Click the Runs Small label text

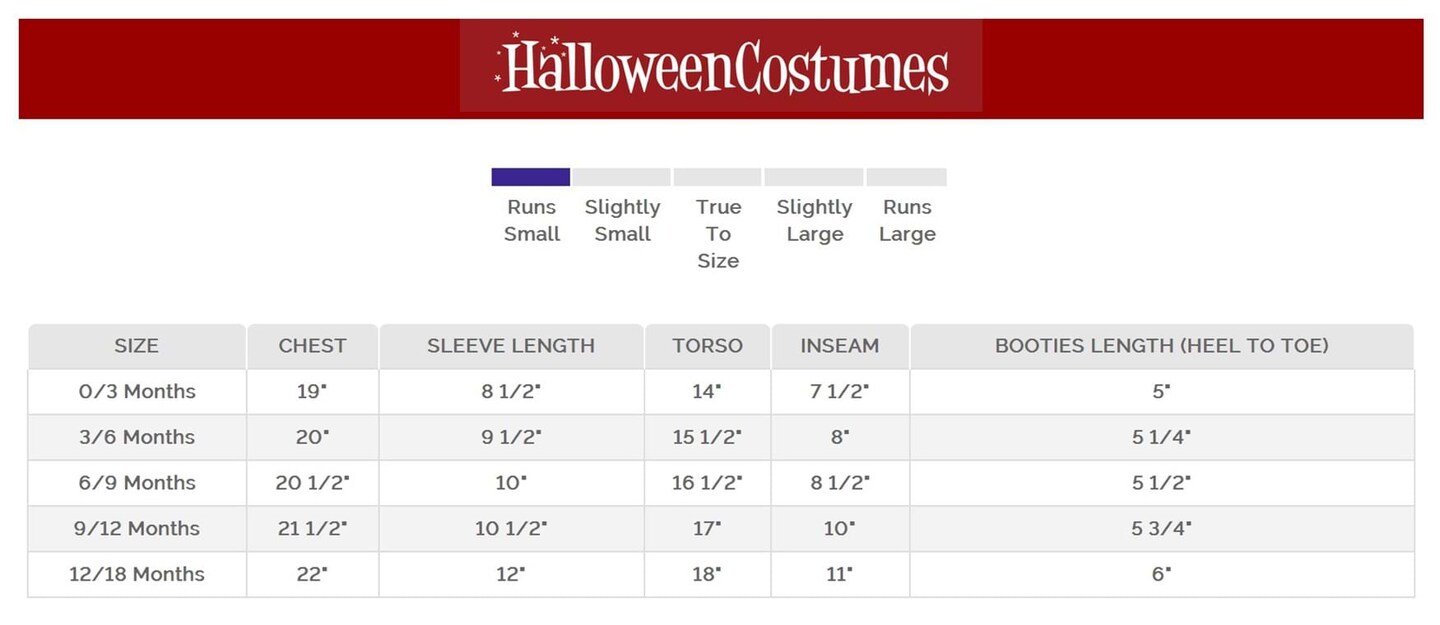coord(532,220)
